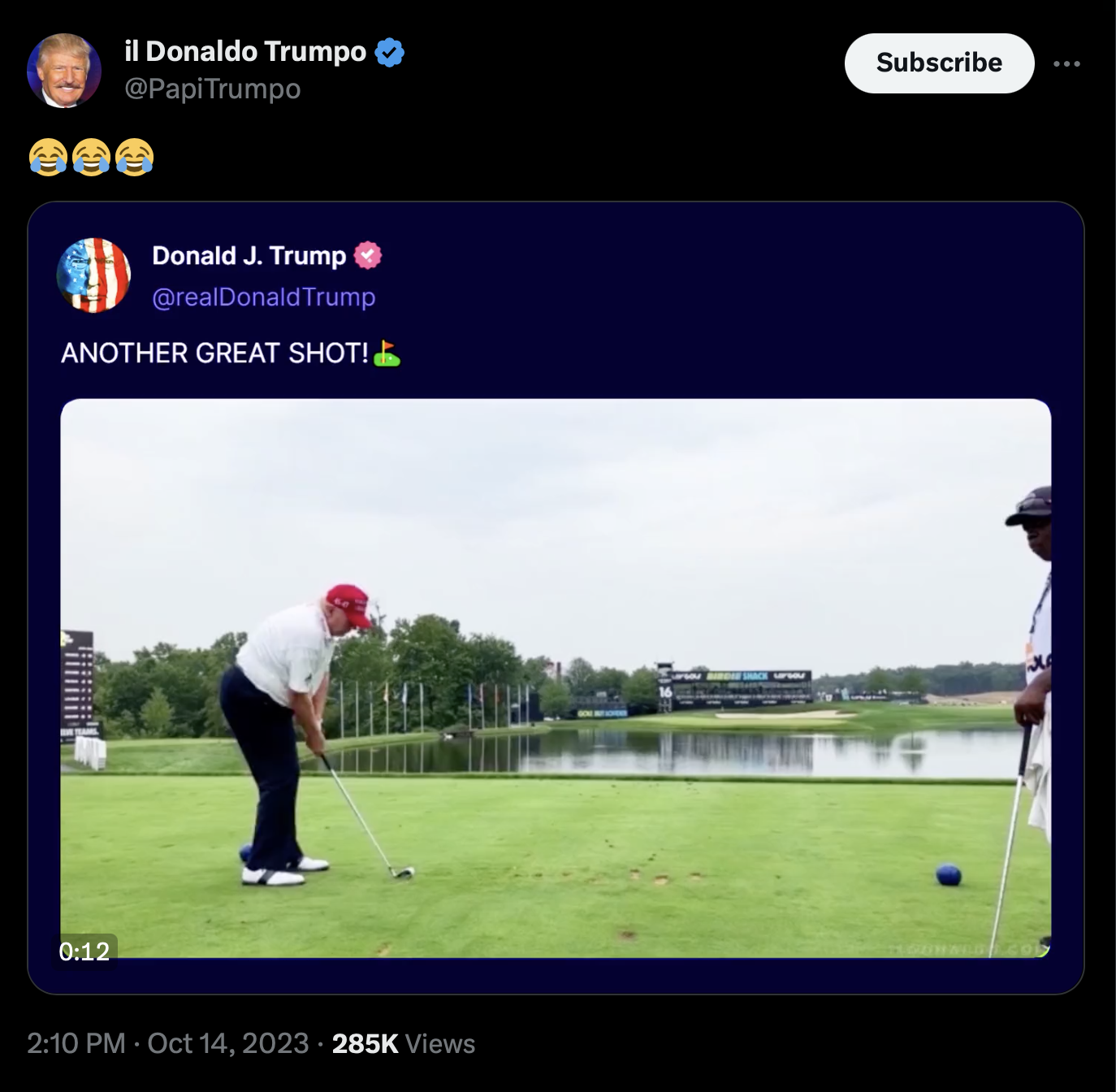Open the il Donaldo Trumpo display name
1116x1092 pixels.
tap(245, 51)
